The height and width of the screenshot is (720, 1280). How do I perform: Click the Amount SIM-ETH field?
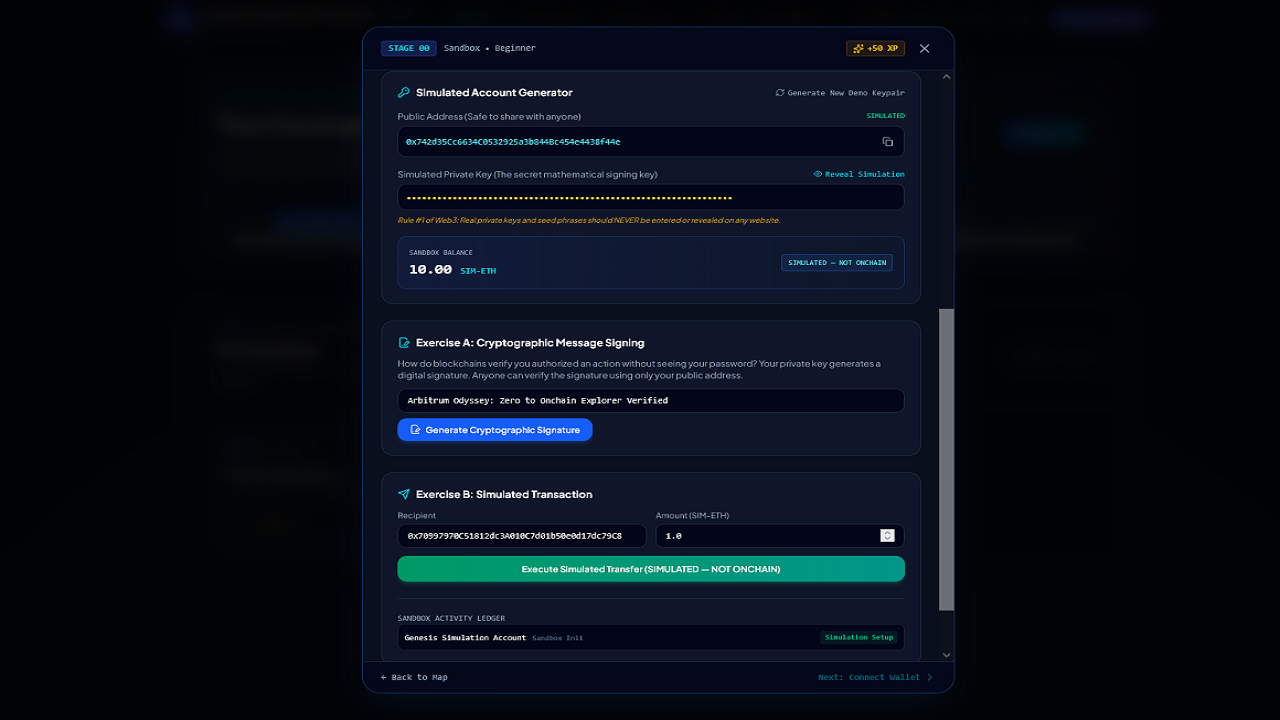pyautogui.click(x=780, y=536)
